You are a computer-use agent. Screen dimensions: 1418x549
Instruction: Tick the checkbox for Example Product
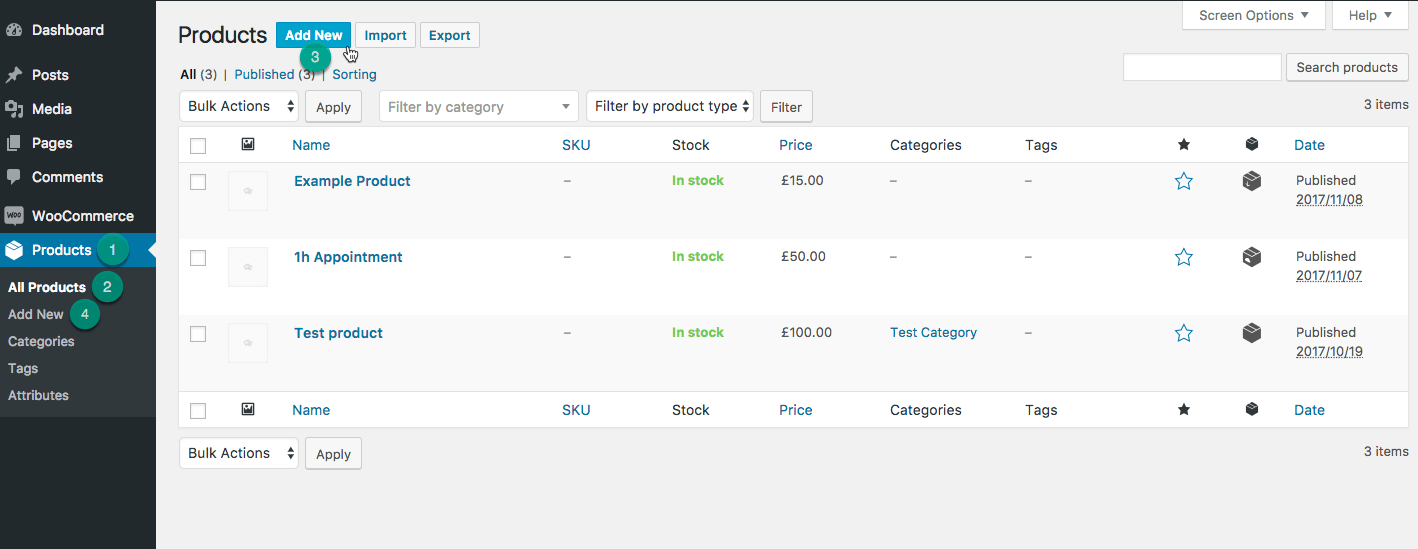[x=198, y=182]
